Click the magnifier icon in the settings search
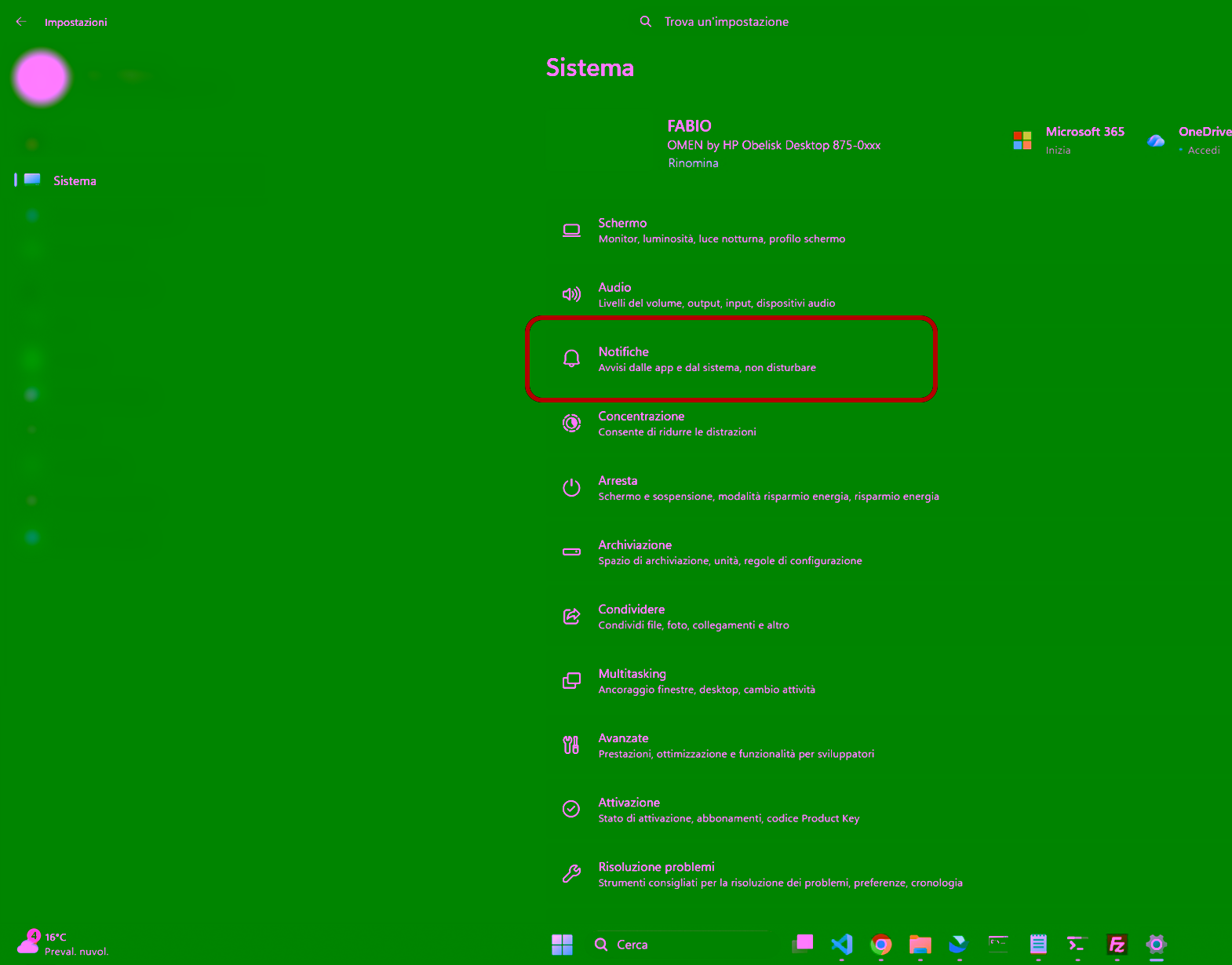 pos(646,22)
